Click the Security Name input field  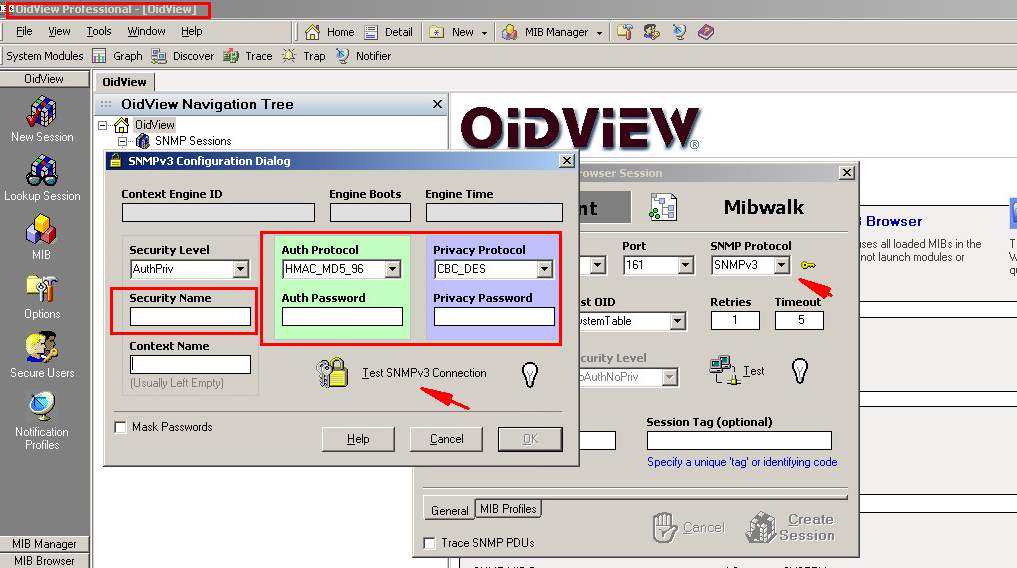190,317
